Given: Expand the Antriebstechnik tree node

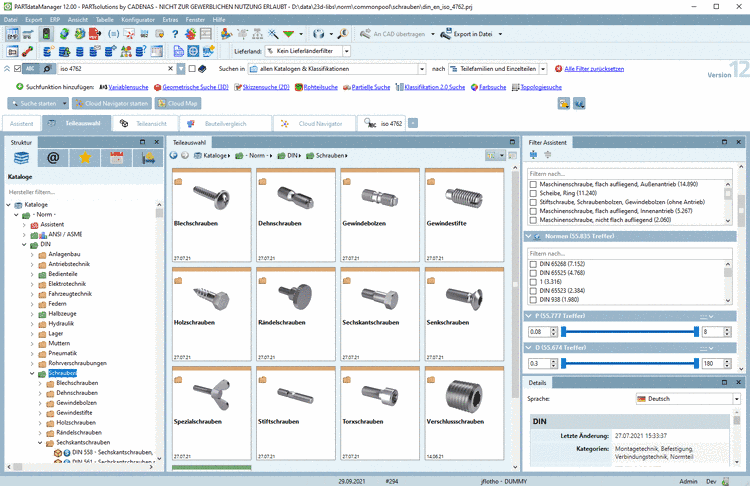Looking at the screenshot, I should pyautogui.click(x=31, y=264).
